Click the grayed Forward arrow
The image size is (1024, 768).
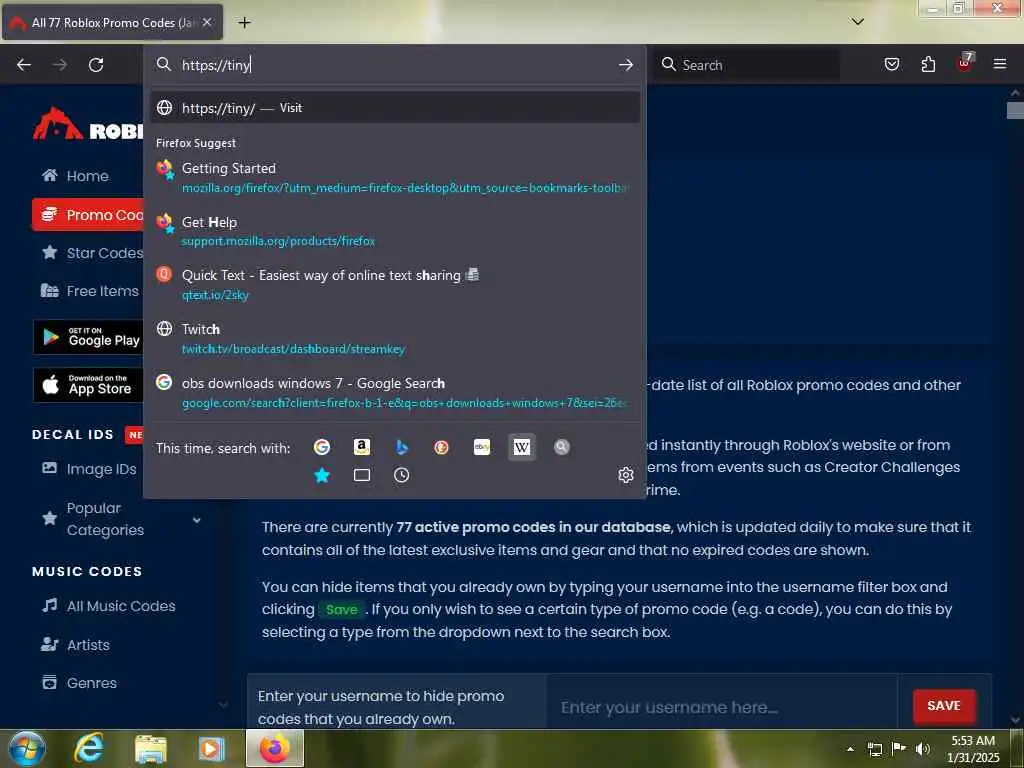(59, 65)
